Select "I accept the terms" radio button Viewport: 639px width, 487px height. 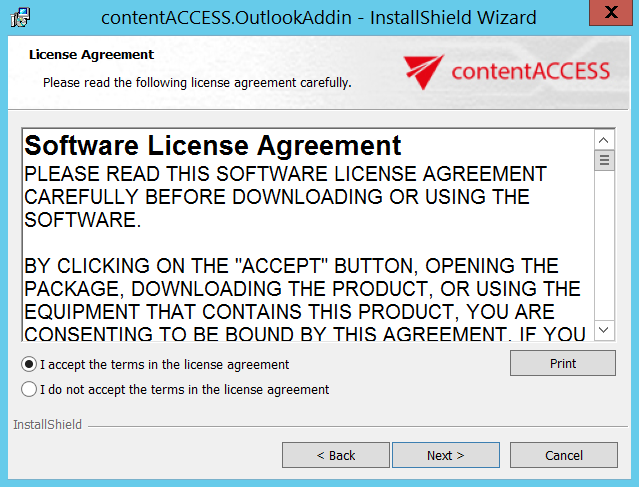click(29, 364)
